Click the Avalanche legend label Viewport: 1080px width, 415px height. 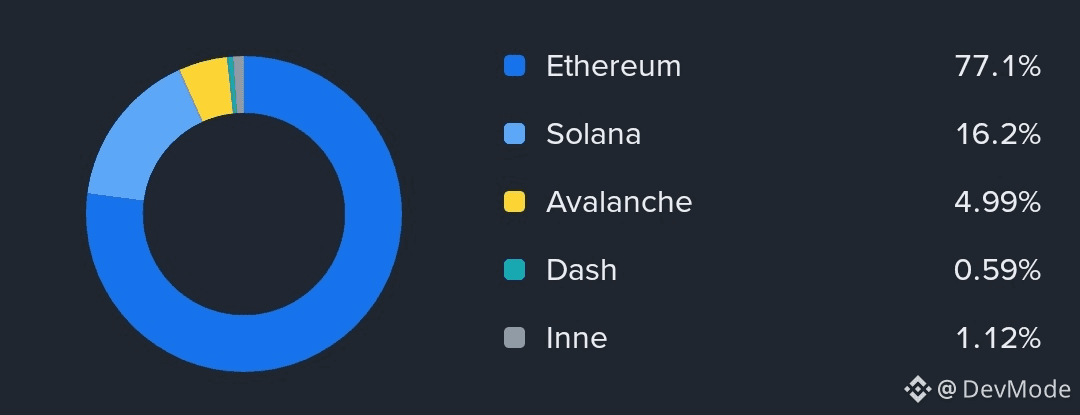[x=619, y=202]
